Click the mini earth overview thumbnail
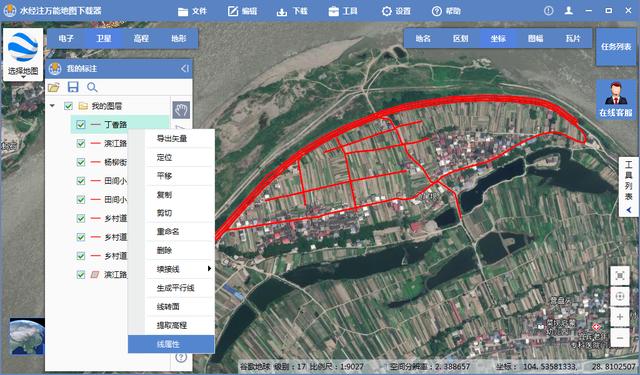The image size is (640, 375). [x=27, y=337]
